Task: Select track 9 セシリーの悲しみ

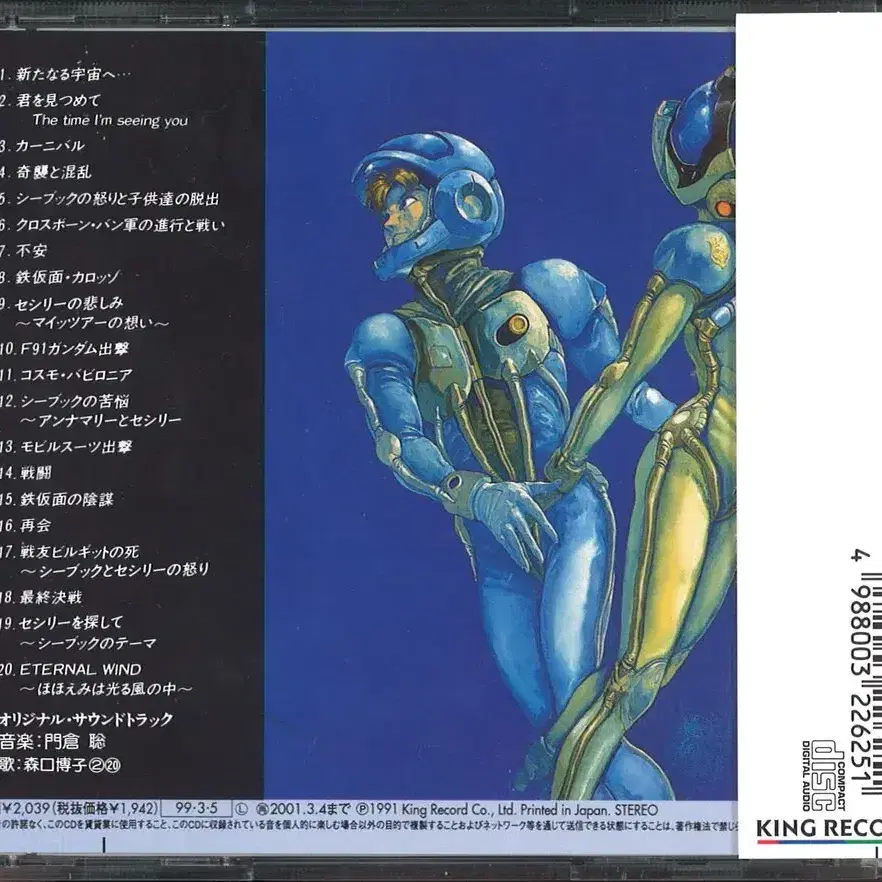Action: tap(62, 303)
